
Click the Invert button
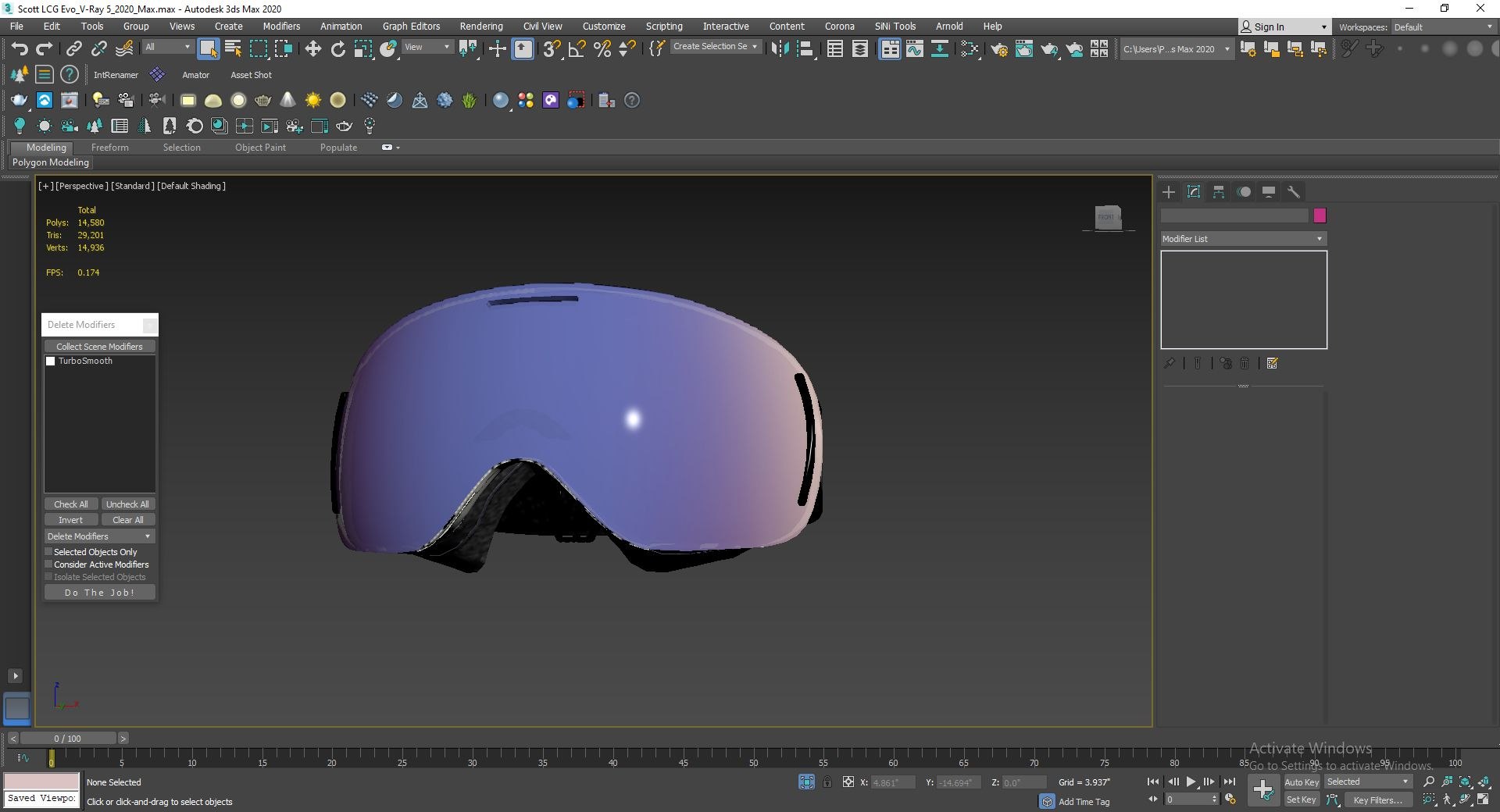71,520
